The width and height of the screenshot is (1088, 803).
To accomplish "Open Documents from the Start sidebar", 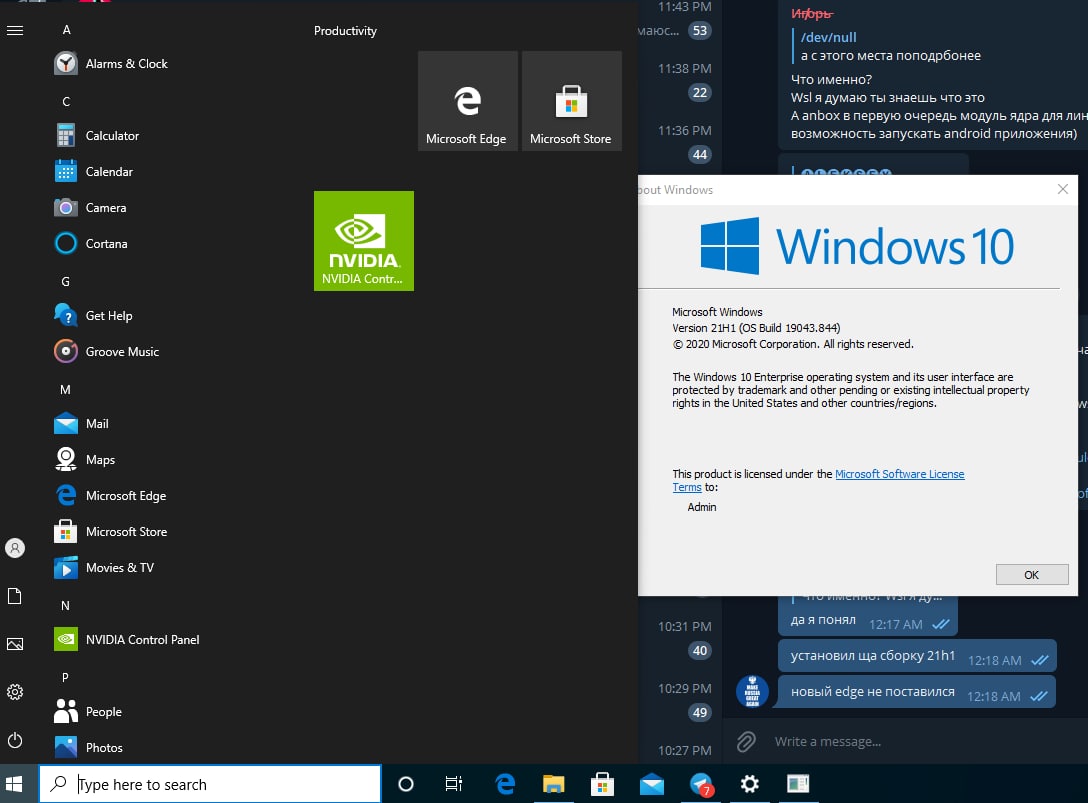I will (15, 596).
